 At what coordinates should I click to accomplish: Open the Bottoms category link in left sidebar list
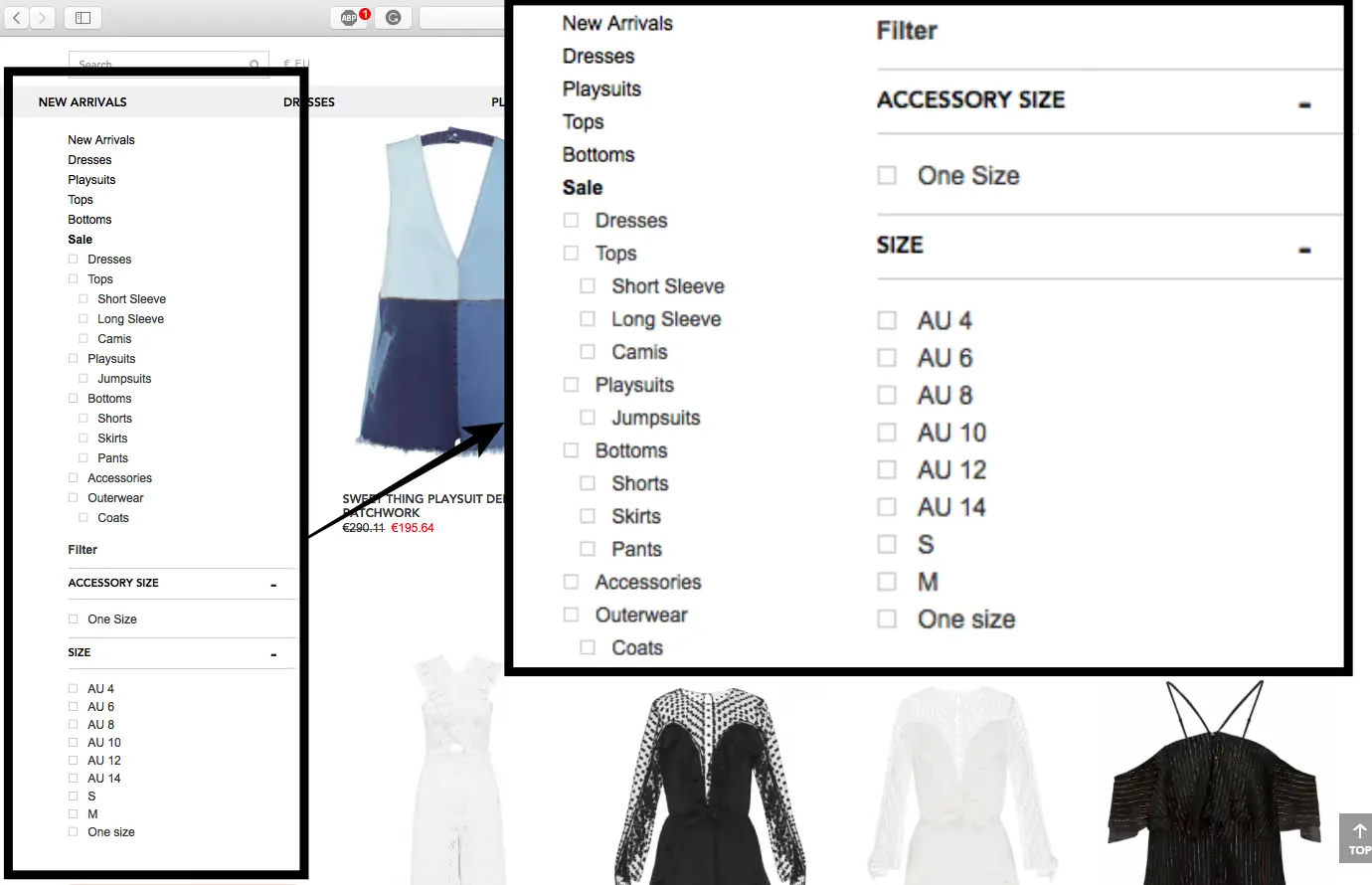89,220
